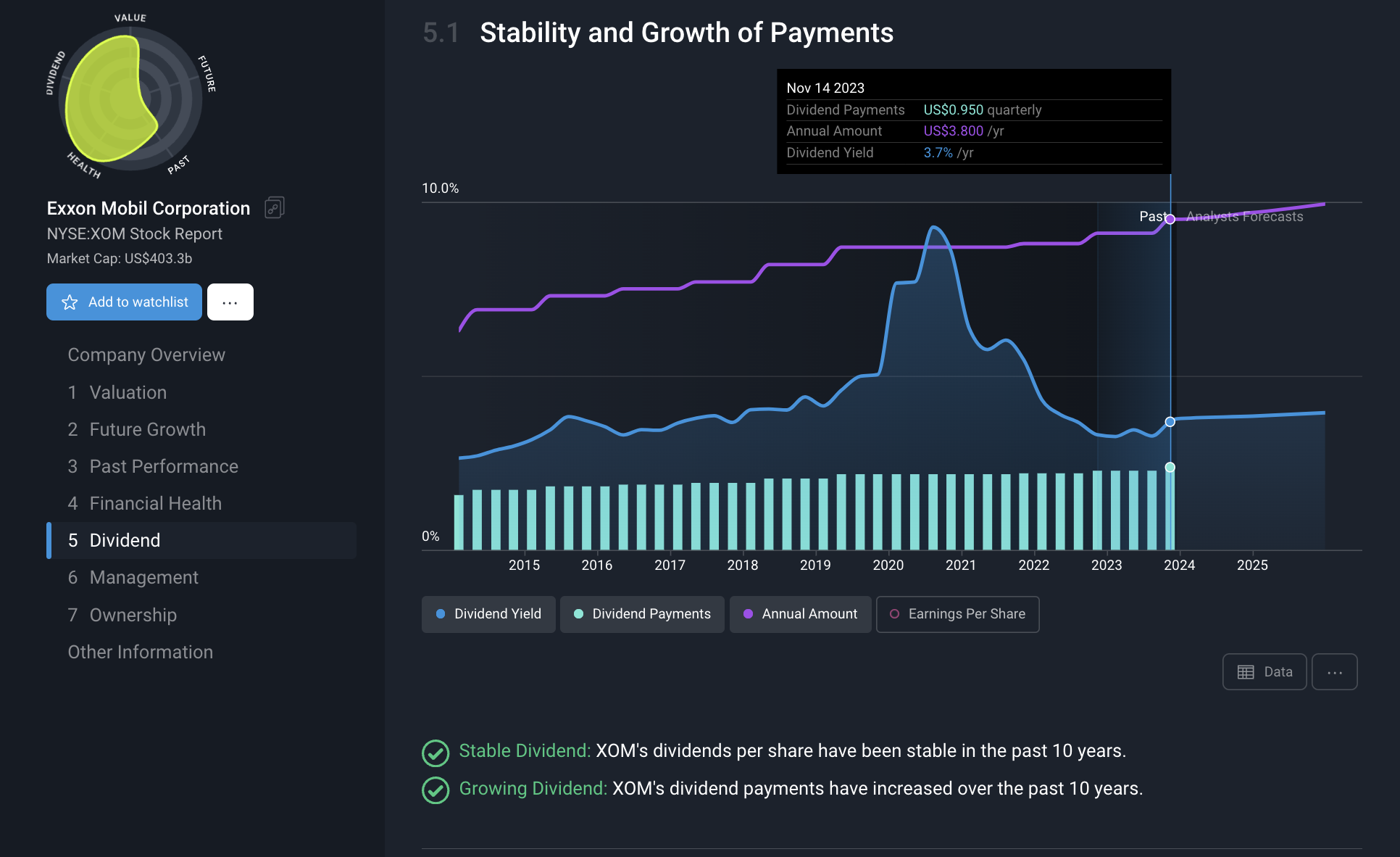
Task: Click the US$0.950 quarterly value in tooltip
Action: (x=982, y=109)
